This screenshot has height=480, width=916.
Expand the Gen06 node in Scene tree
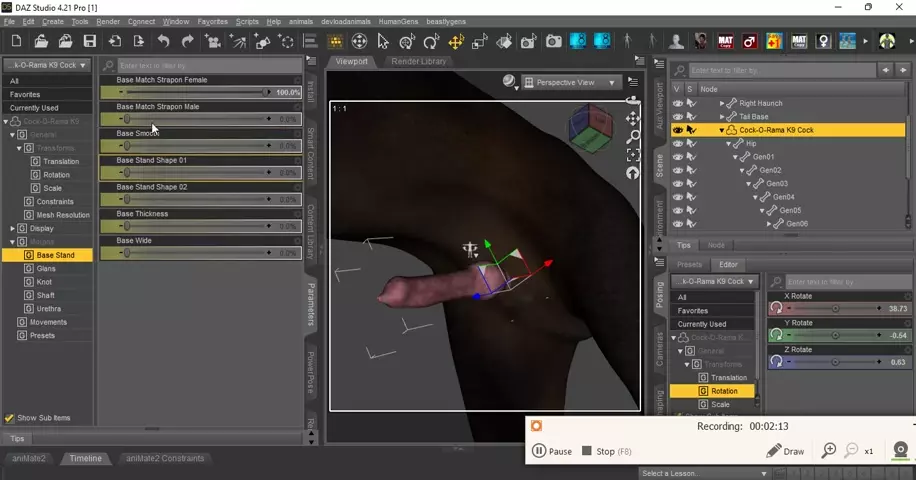771,224
